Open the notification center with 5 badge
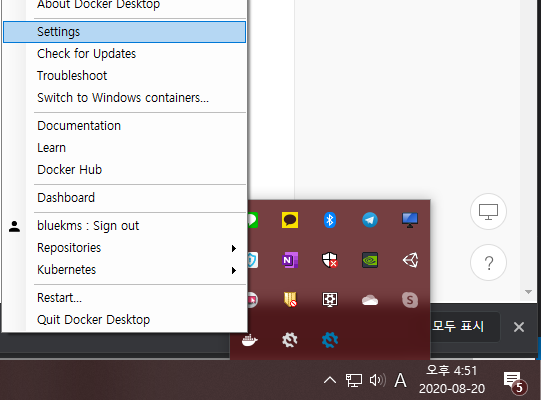The height and width of the screenshot is (400, 541). click(514, 382)
